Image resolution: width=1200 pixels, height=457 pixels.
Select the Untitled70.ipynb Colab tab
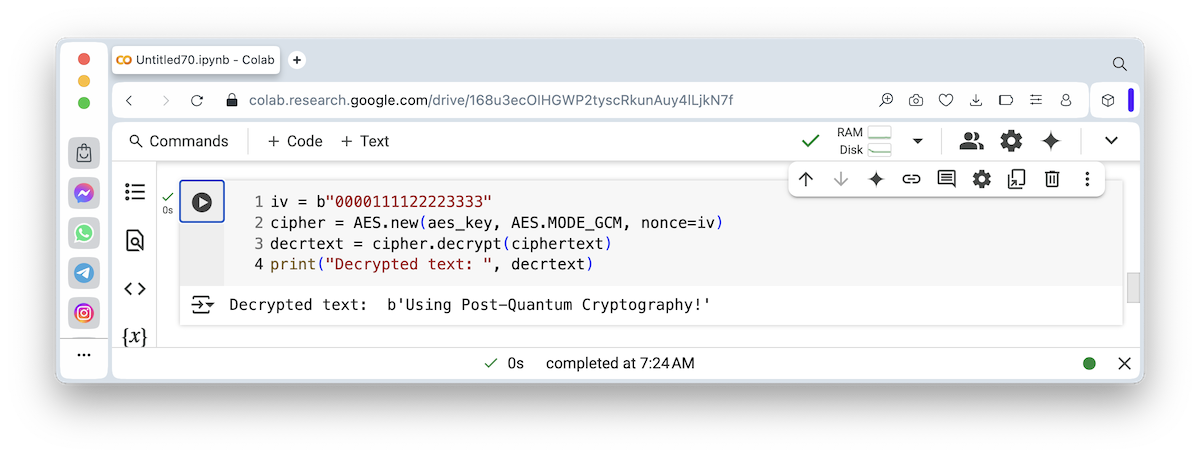pyautogui.click(x=197, y=60)
